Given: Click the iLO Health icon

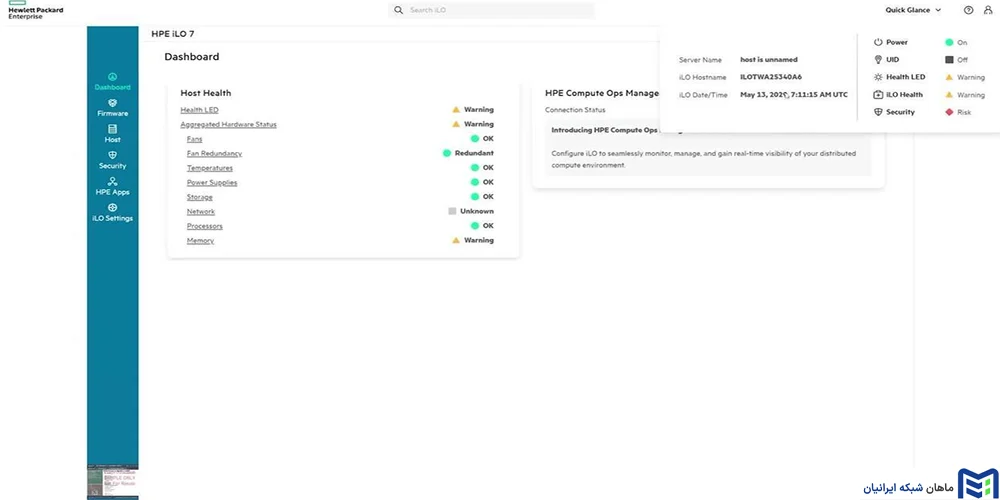Looking at the screenshot, I should click(878, 94).
